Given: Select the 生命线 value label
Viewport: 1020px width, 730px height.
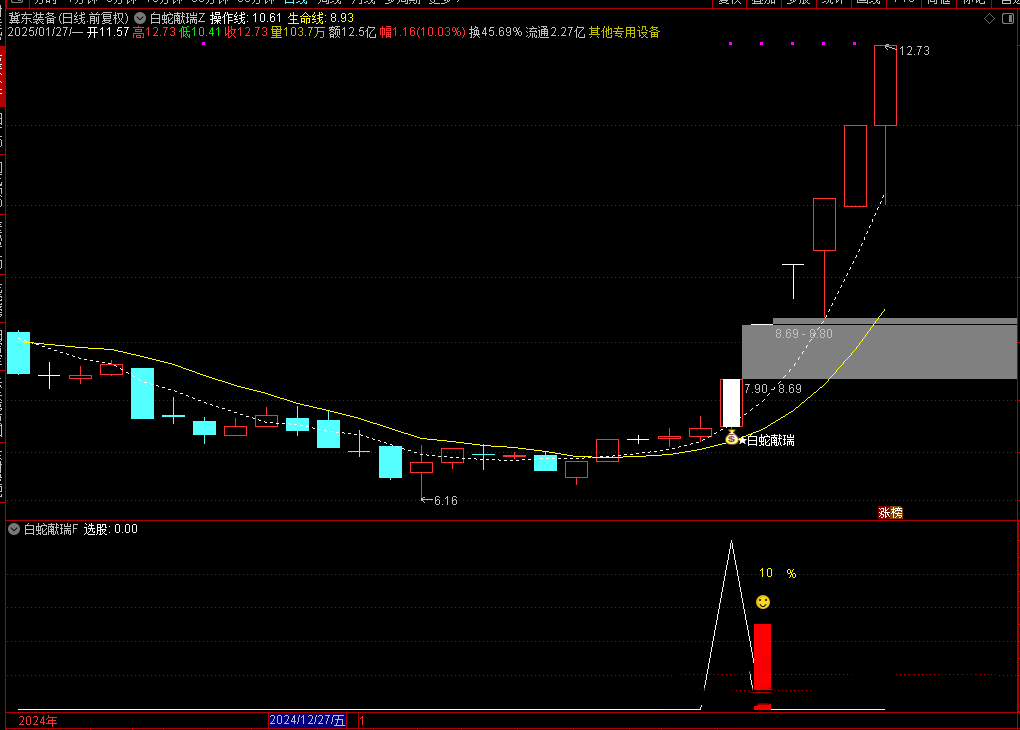Looking at the screenshot, I should click(x=320, y=18).
